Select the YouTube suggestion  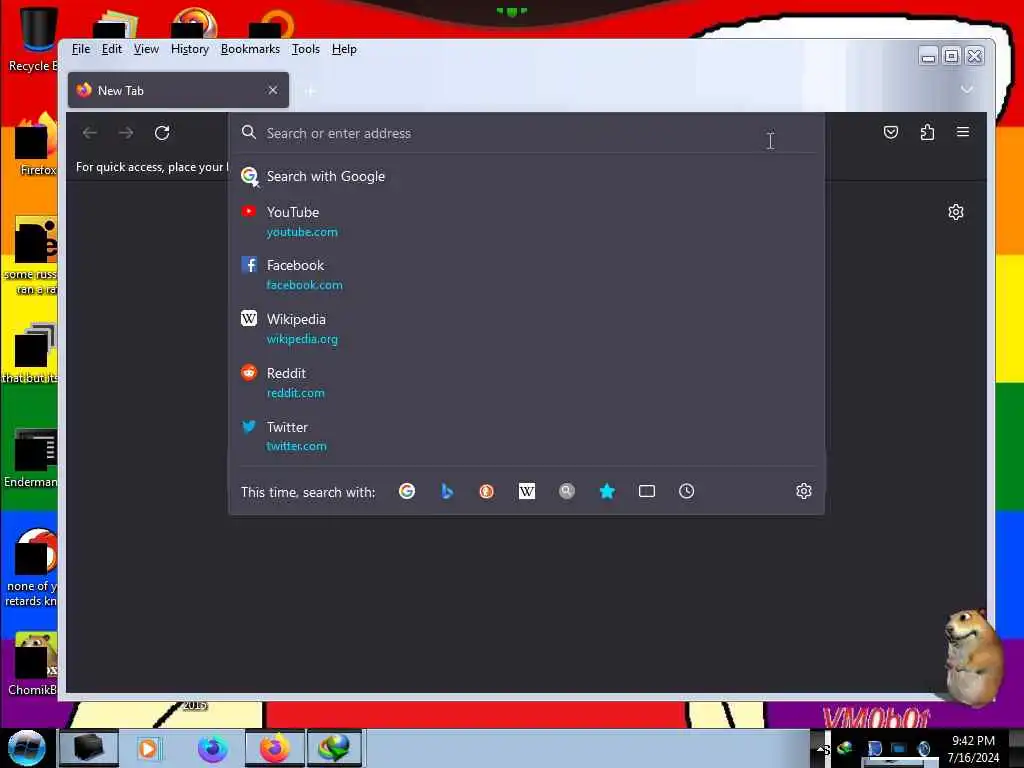pyautogui.click(x=526, y=221)
